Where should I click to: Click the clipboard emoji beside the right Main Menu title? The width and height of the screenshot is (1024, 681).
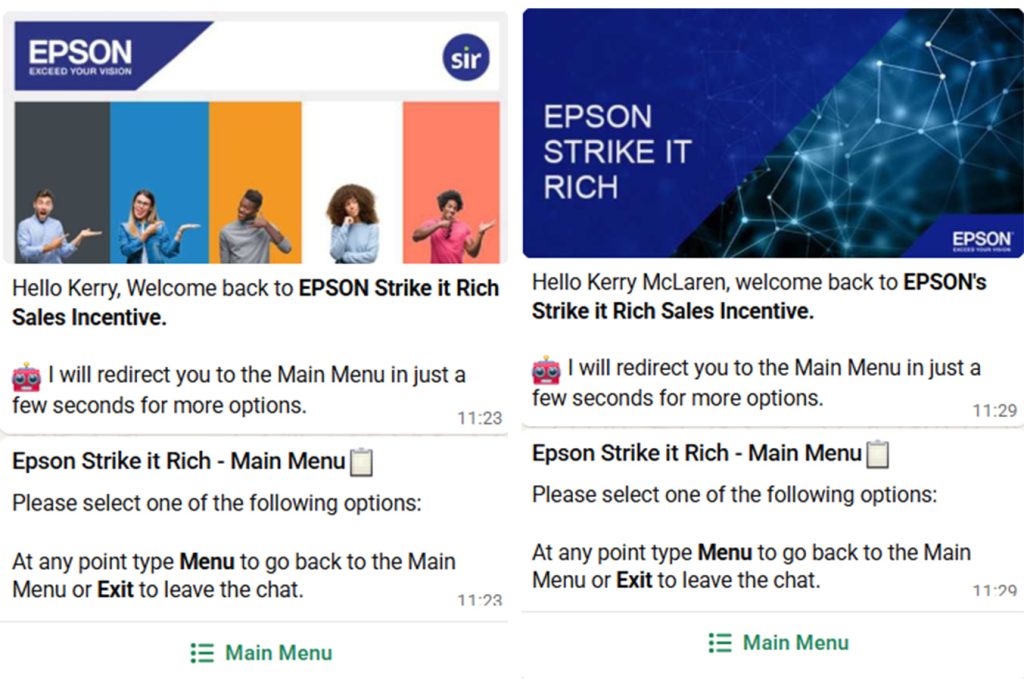coord(877,454)
